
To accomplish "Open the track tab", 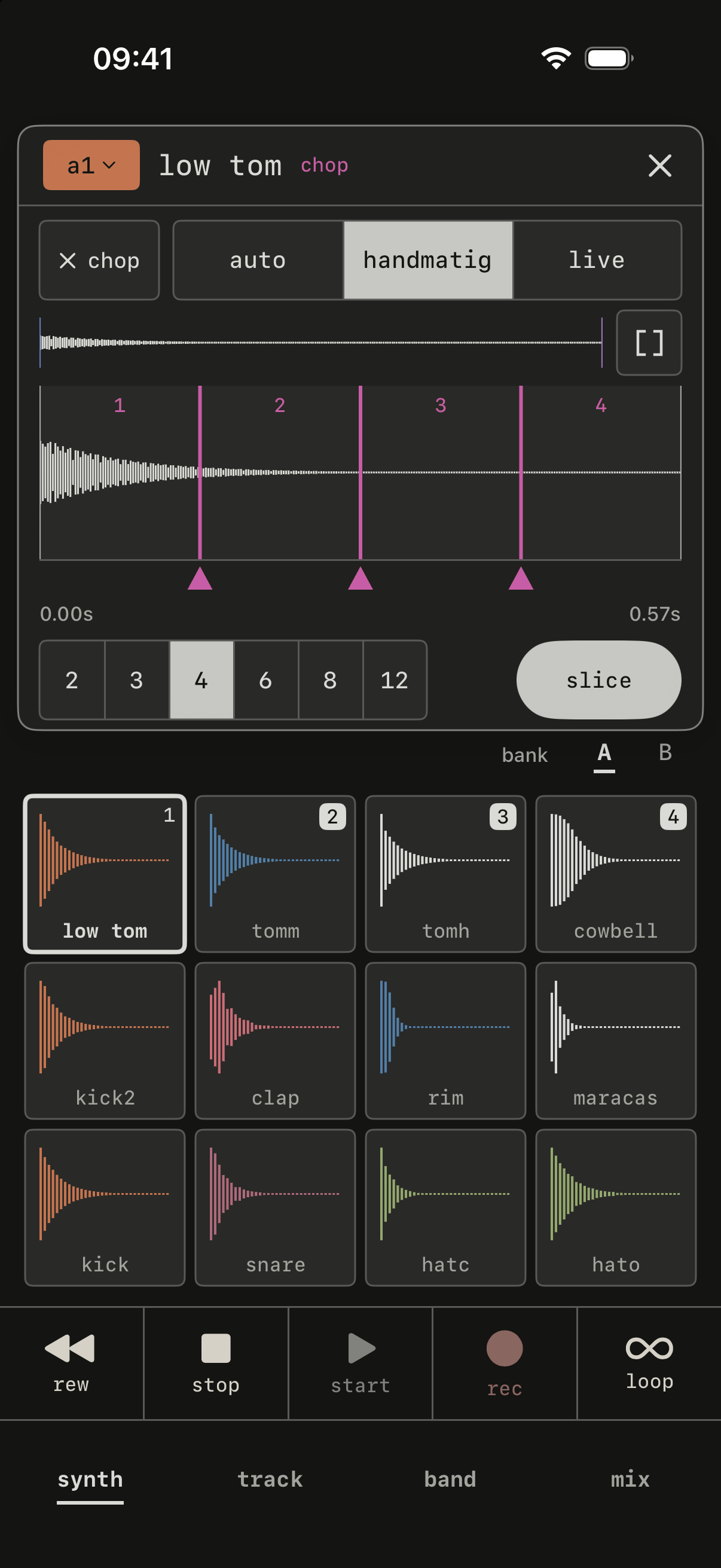I will tap(270, 1479).
